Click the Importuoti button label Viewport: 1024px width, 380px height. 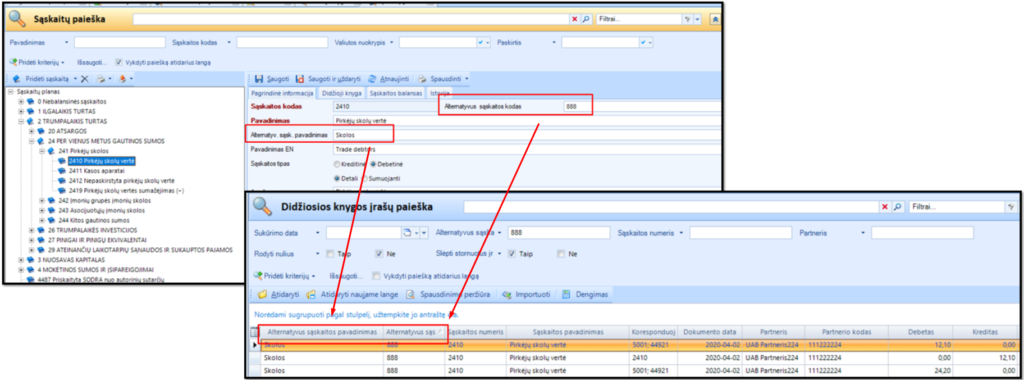pos(533,294)
